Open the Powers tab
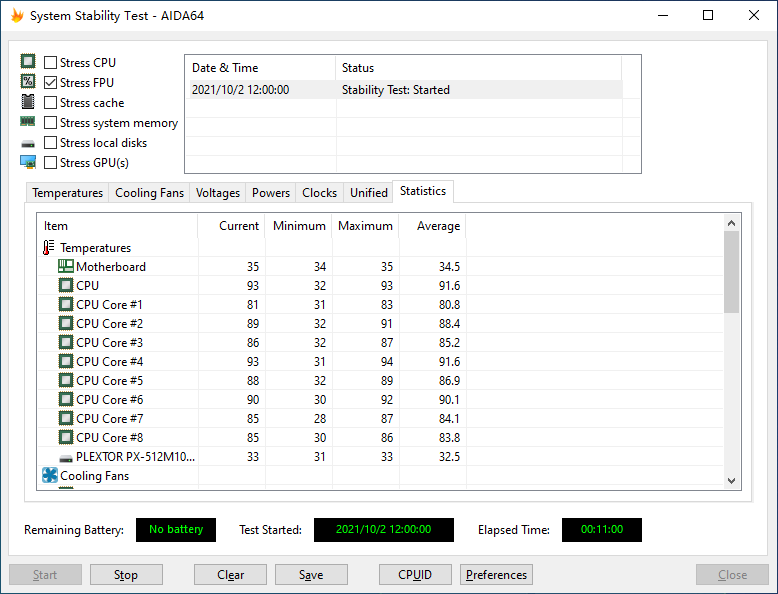This screenshot has width=778, height=594. tap(271, 193)
